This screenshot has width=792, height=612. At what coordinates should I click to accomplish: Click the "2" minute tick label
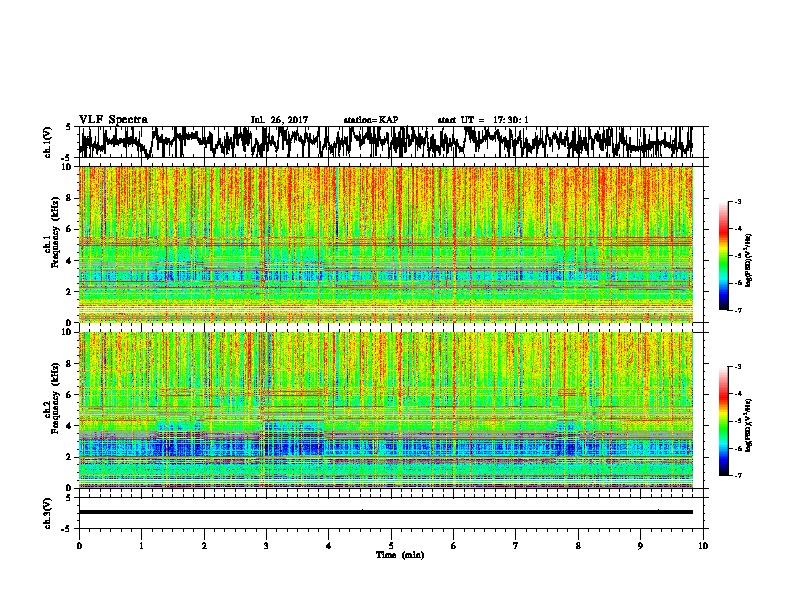[204, 546]
